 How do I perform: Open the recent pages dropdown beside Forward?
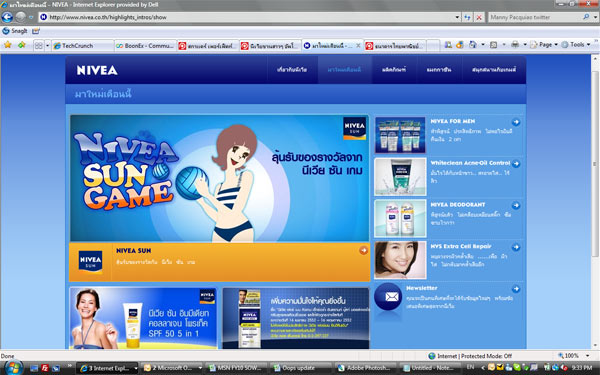[31, 17]
